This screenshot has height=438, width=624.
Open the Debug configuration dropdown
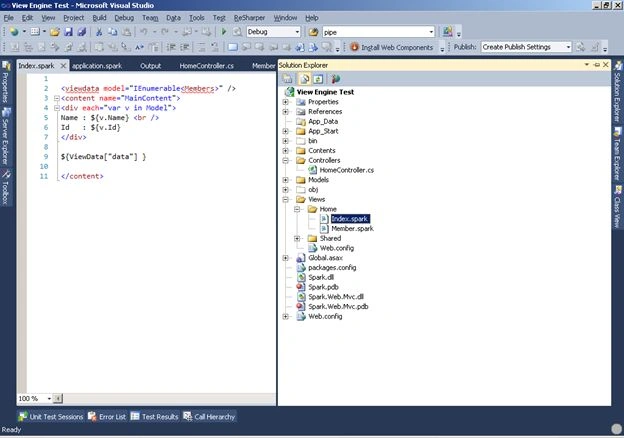(x=297, y=32)
